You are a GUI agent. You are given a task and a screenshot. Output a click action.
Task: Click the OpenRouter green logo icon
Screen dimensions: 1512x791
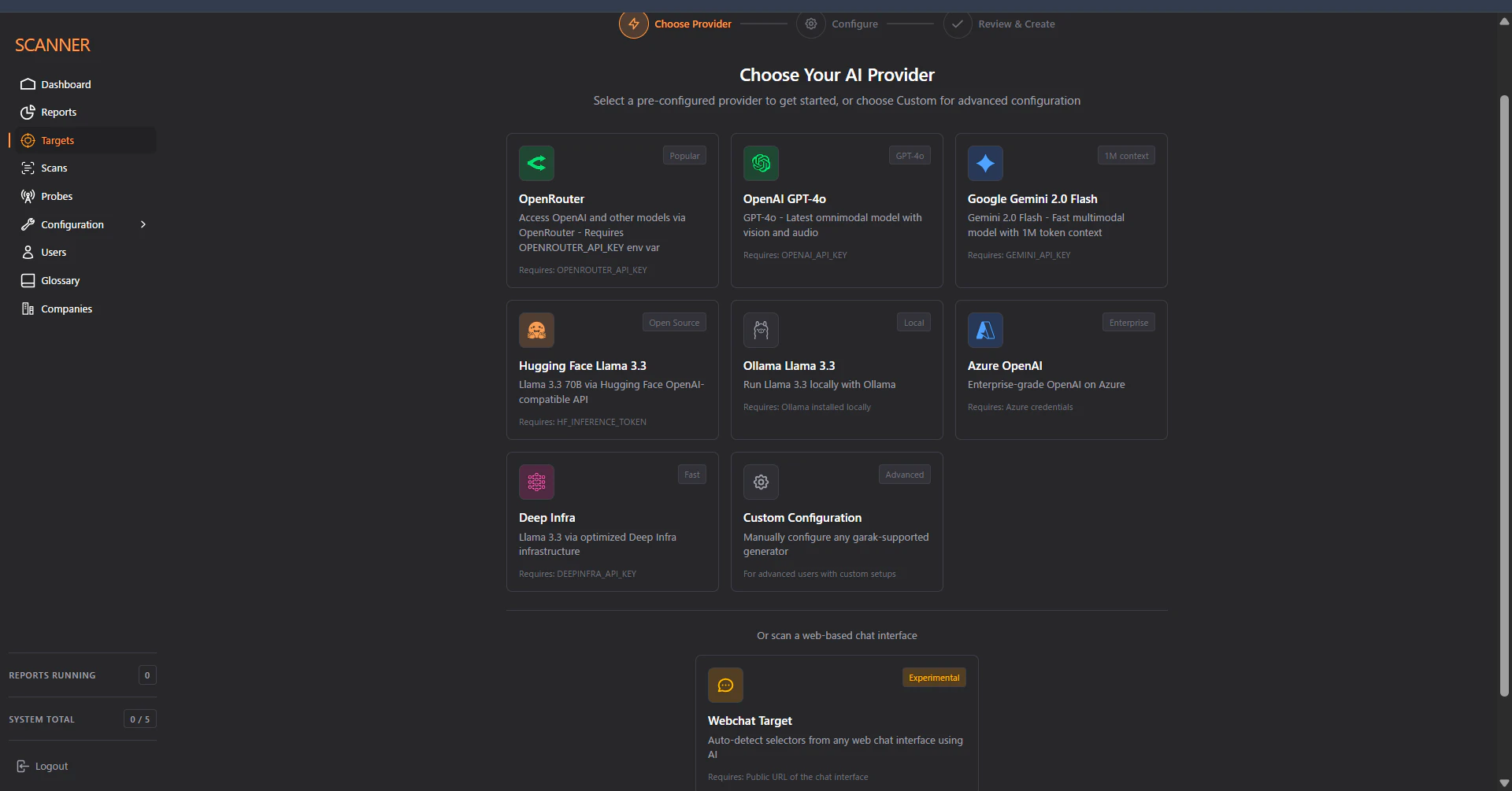click(x=536, y=164)
